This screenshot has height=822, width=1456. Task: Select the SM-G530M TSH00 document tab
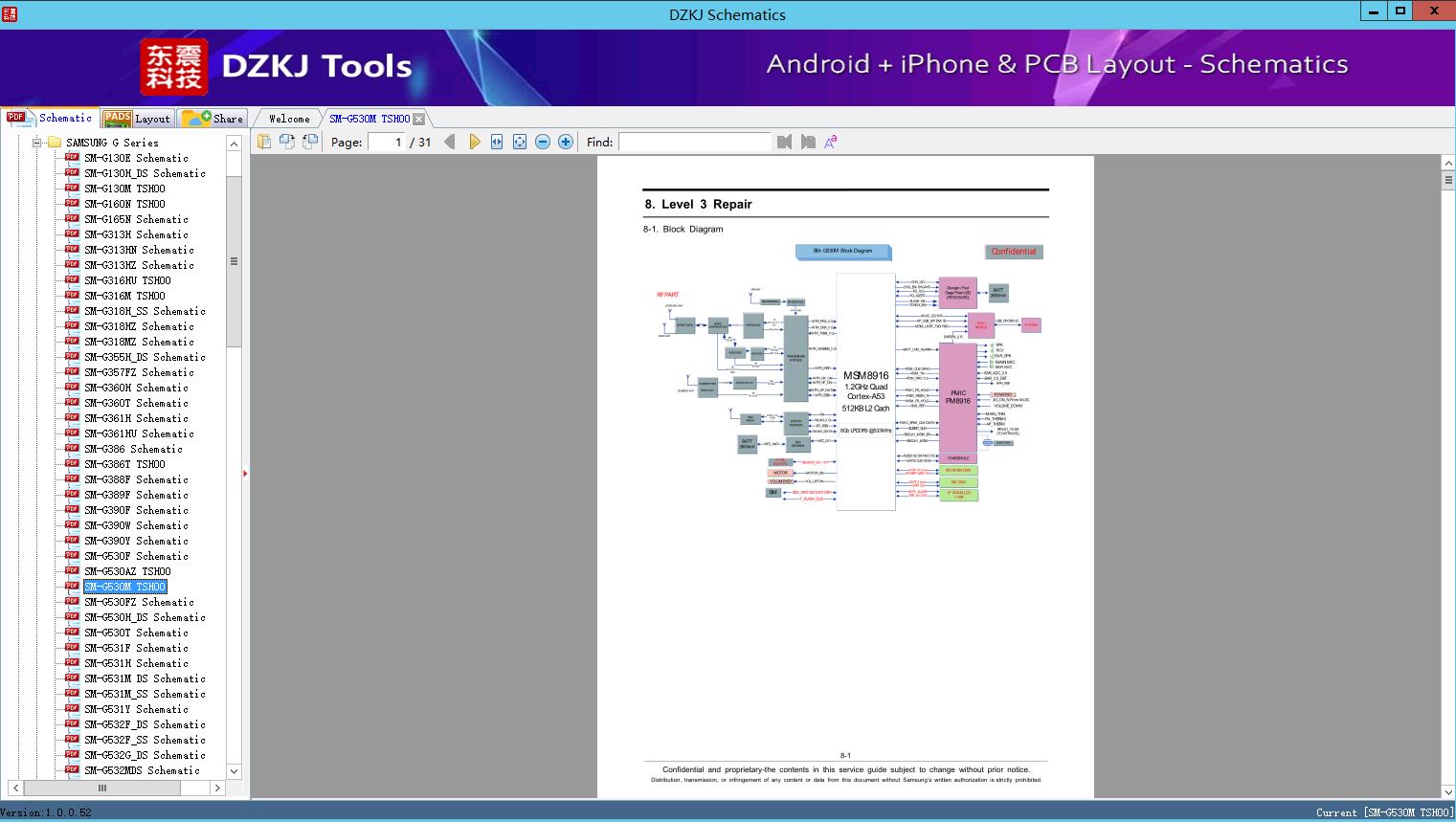pyautogui.click(x=370, y=119)
